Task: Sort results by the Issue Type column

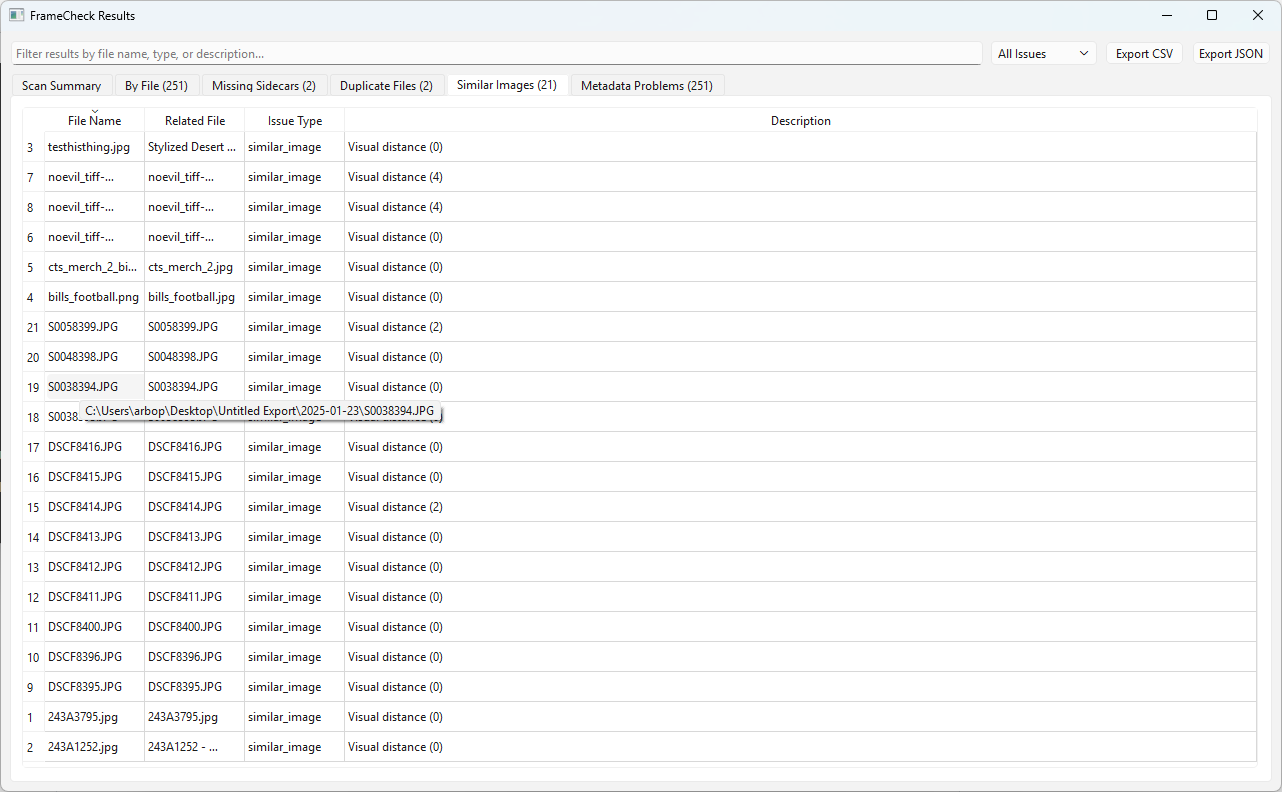Action: point(294,120)
